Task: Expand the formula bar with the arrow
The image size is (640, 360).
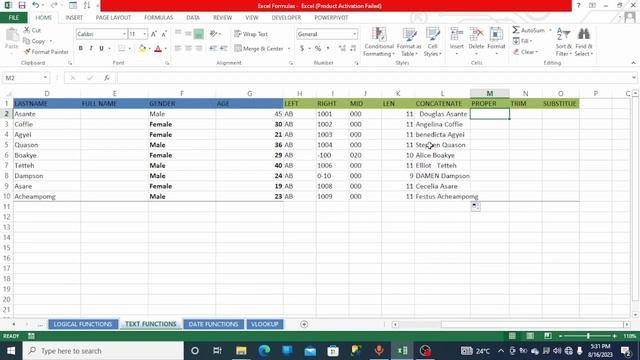Action: (633, 78)
